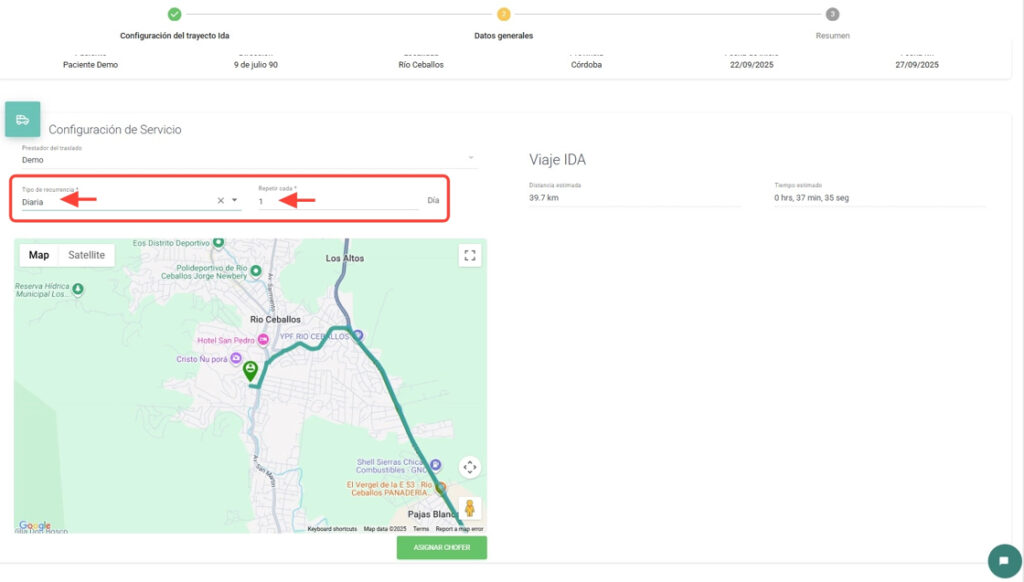Click the Report a map error link
The height and width of the screenshot is (582, 1024).
click(459, 529)
